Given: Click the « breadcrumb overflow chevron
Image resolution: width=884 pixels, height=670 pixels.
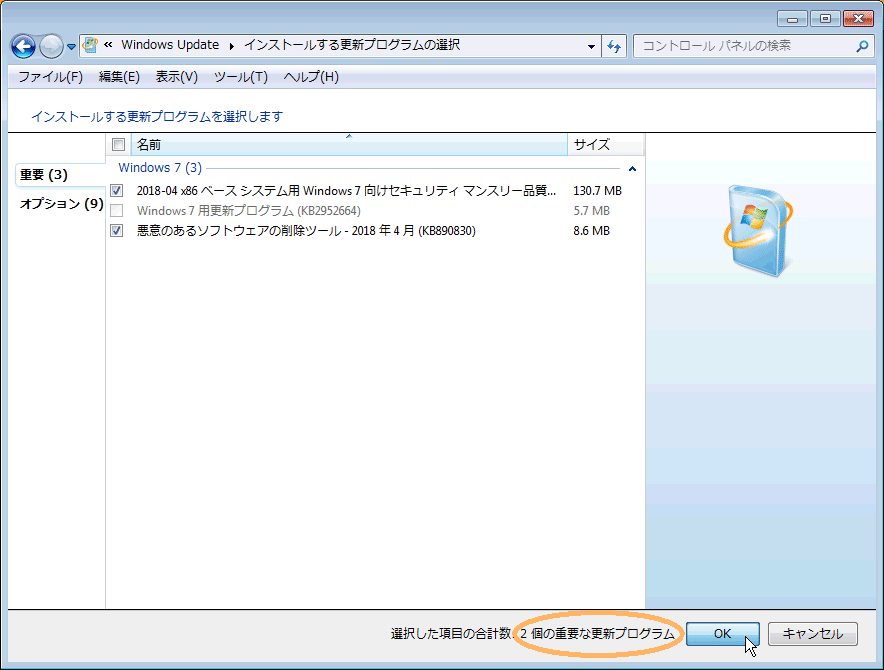Looking at the screenshot, I should click(108, 45).
